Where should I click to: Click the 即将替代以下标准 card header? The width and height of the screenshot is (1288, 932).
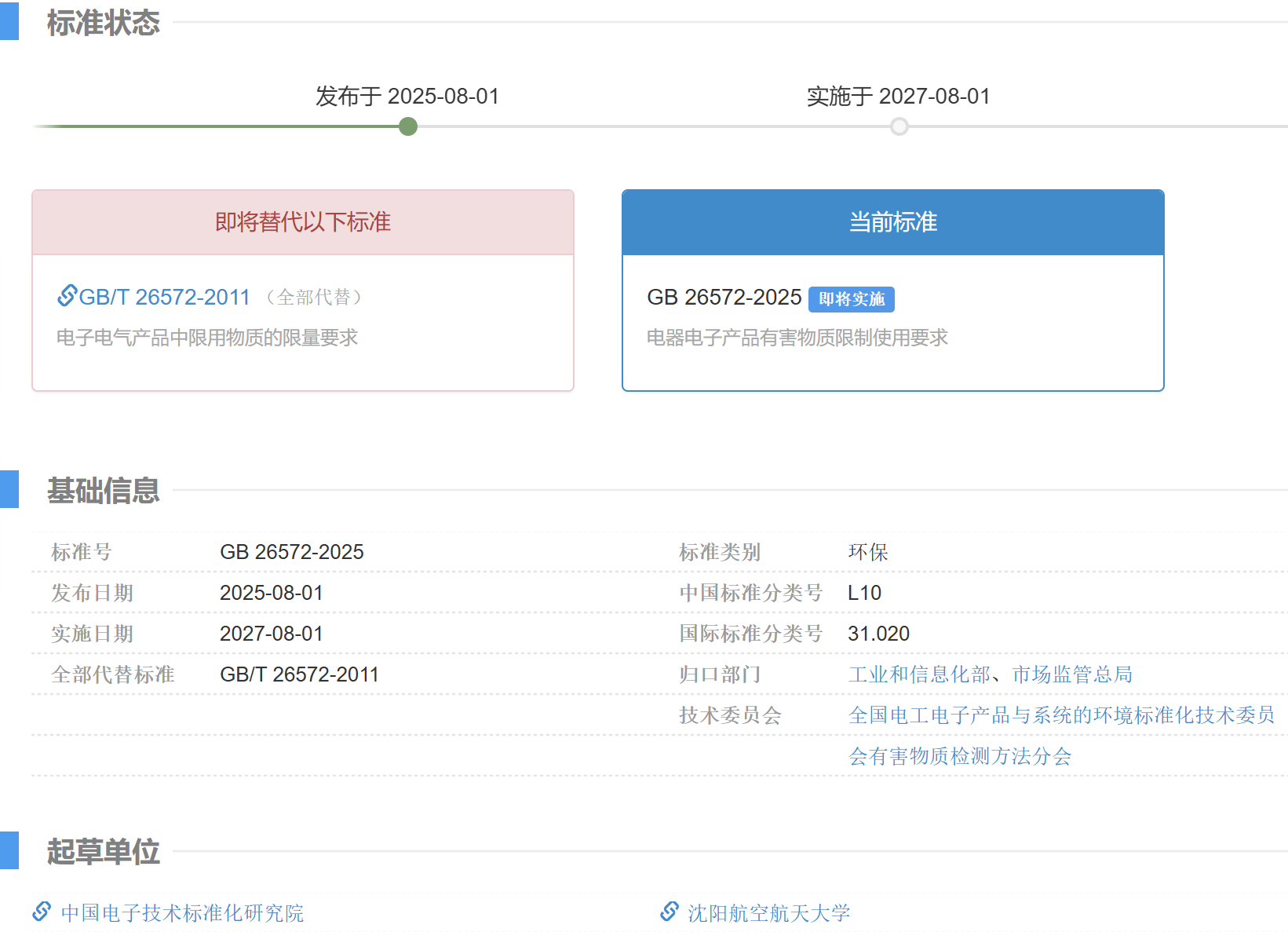(303, 222)
